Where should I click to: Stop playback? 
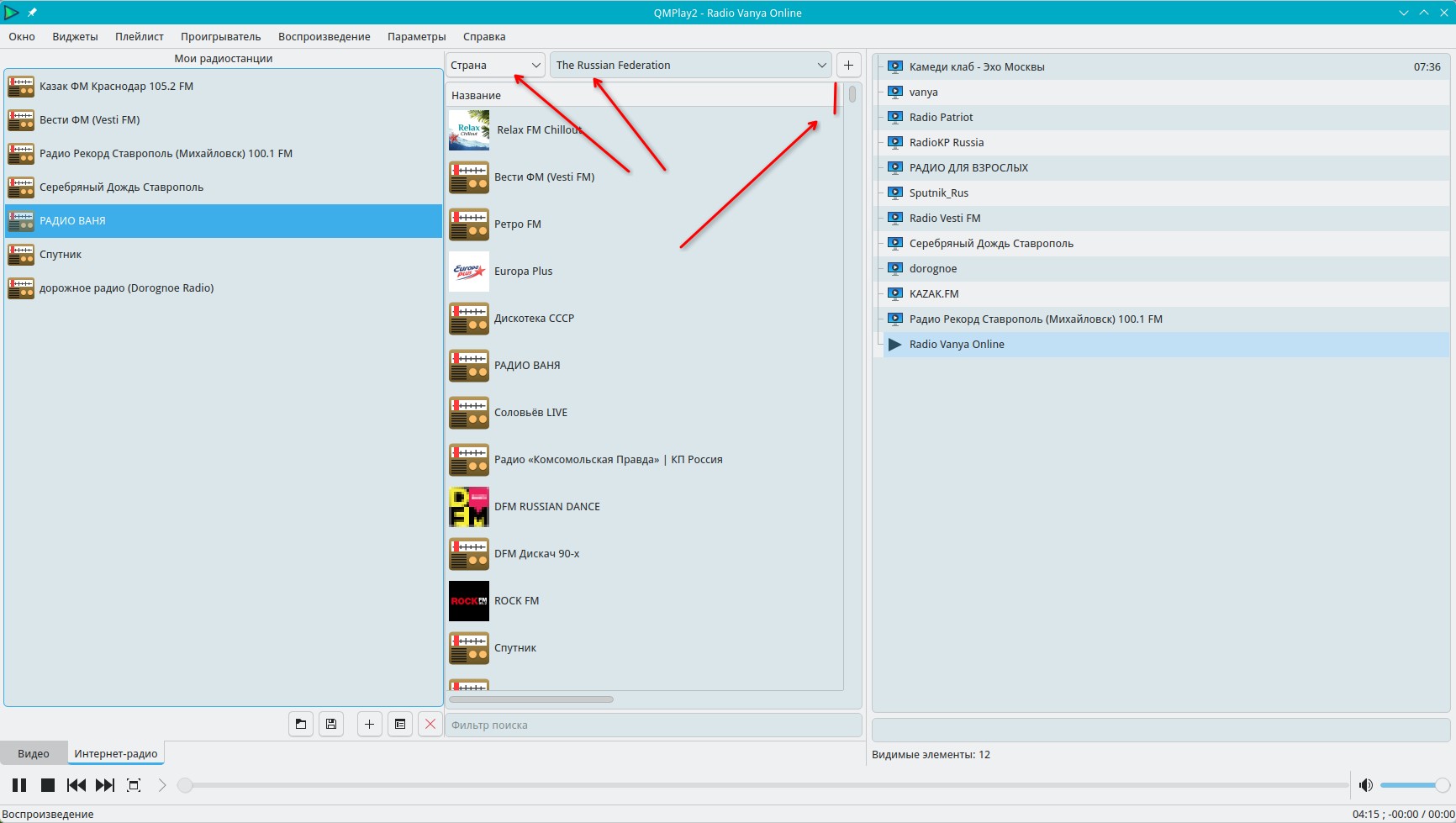pos(48,785)
